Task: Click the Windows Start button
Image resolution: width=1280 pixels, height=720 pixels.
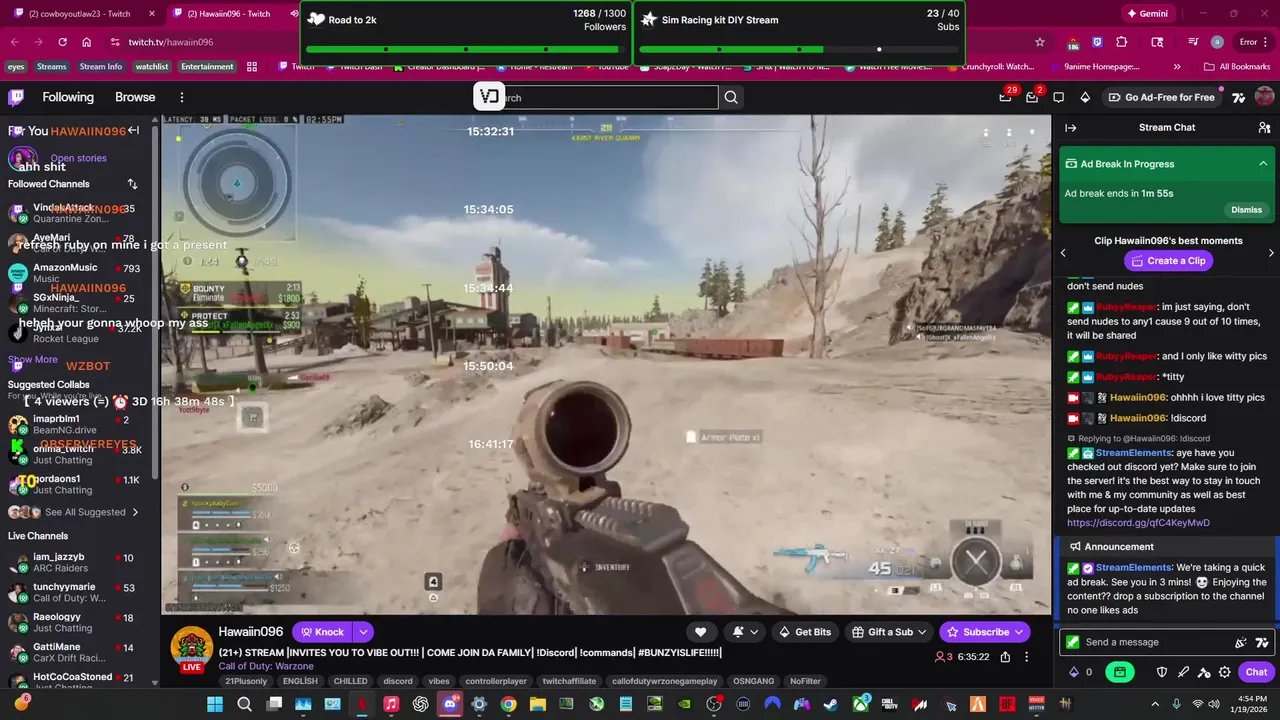Action: [215, 704]
